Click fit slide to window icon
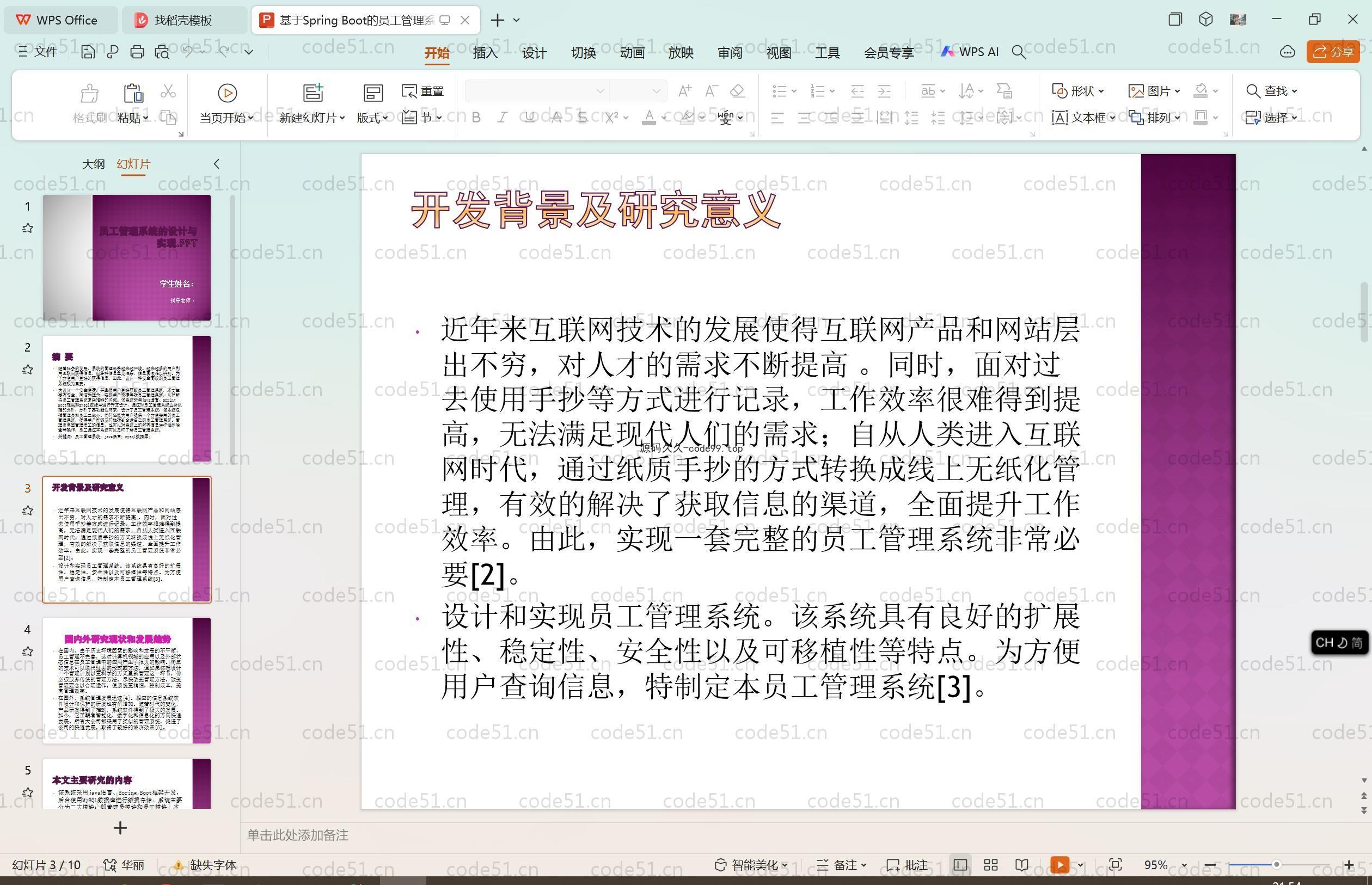Viewport: 1372px width, 885px height. coord(1115,865)
